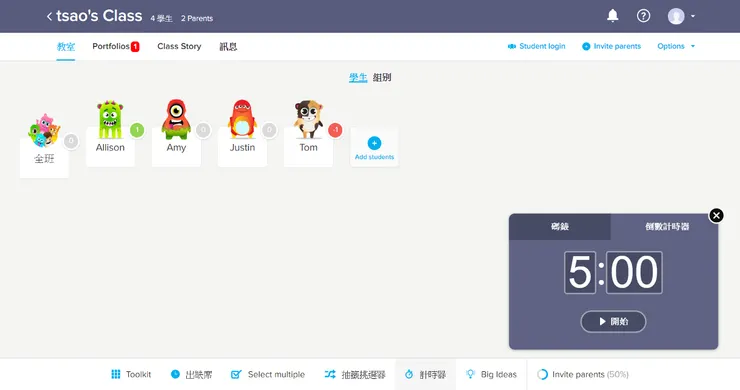Click Tom's brown critter avatar
The image size is (740, 390).
[308, 119]
